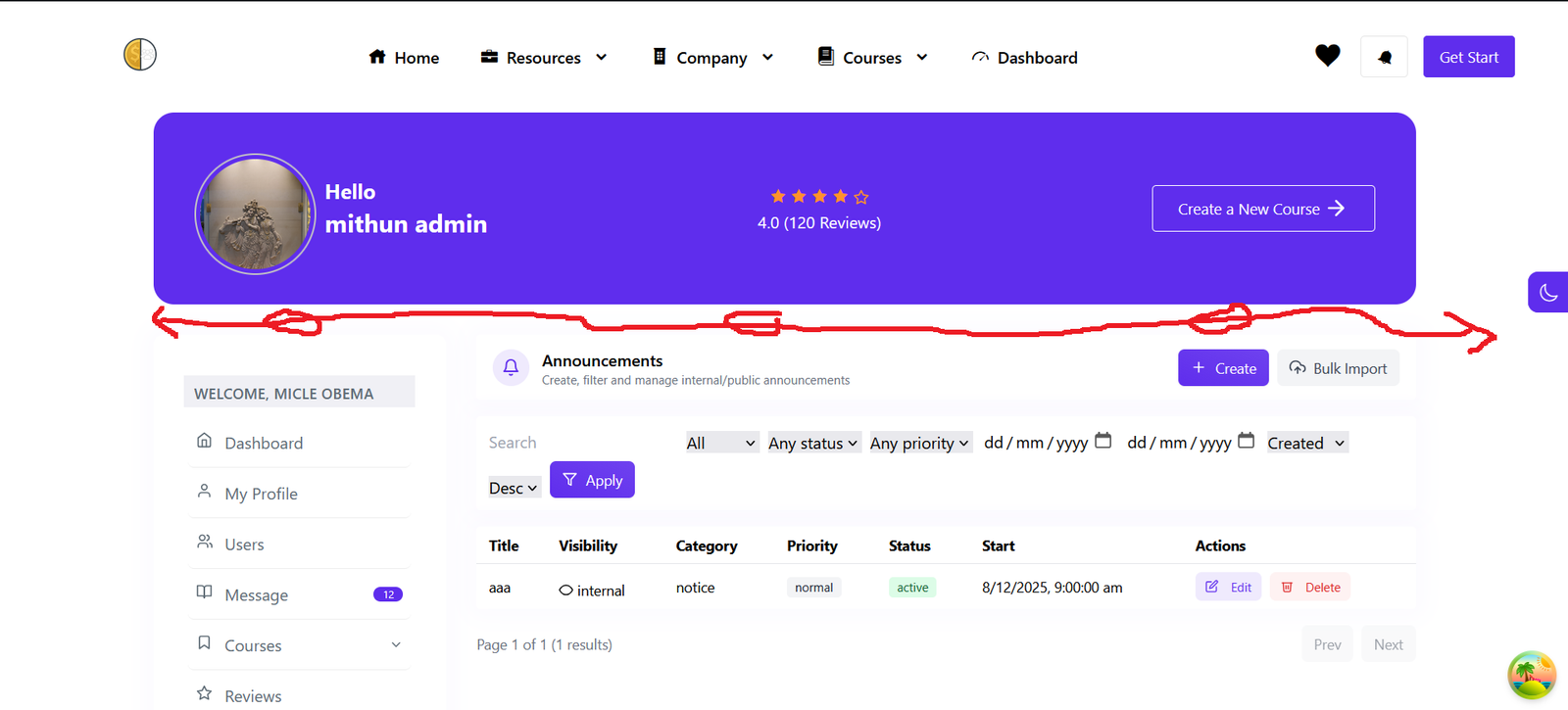Open Dashboard from top navigation

coord(1024,58)
